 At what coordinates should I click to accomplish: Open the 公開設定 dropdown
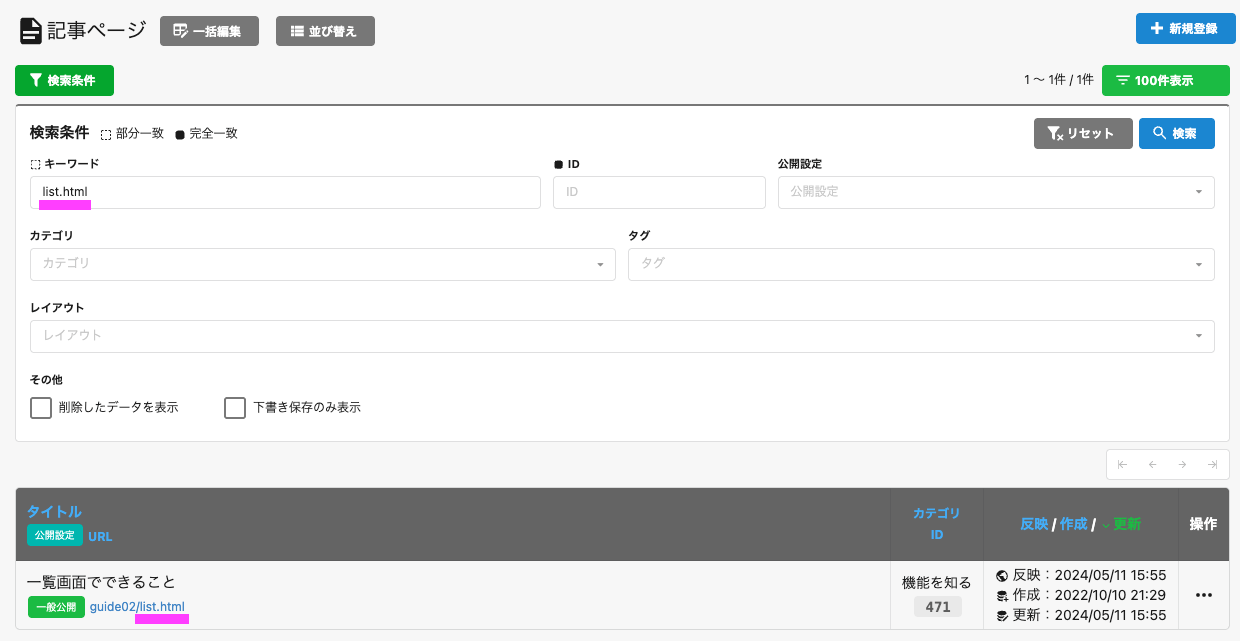click(995, 192)
